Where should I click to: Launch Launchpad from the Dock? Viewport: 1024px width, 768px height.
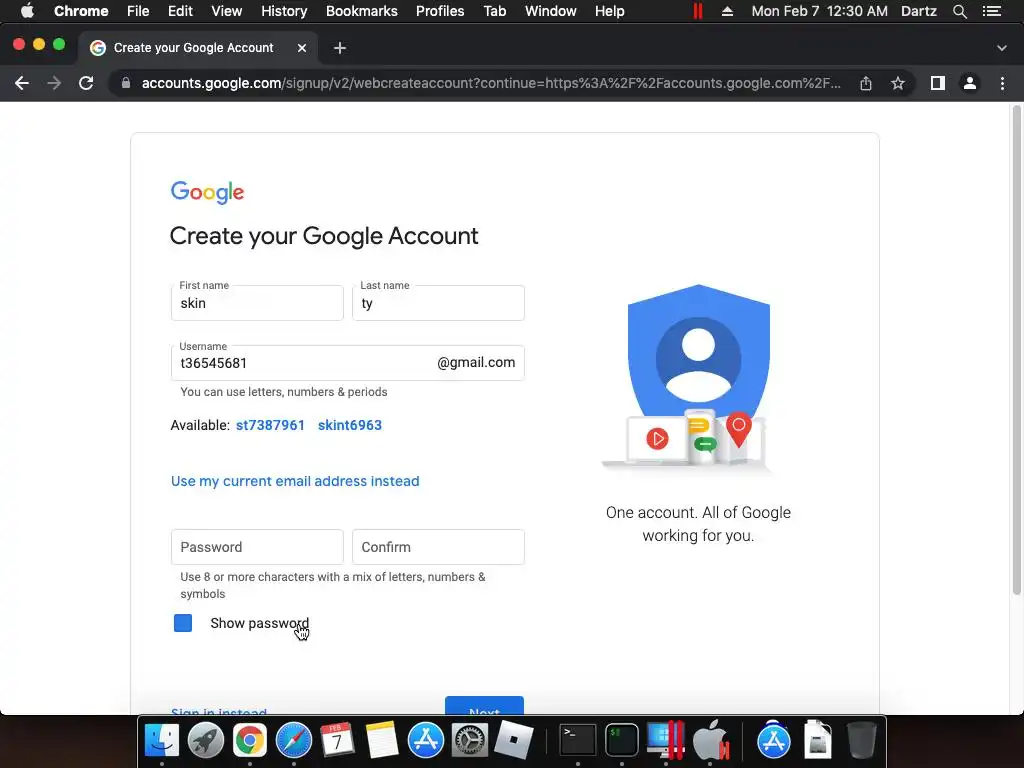206,741
